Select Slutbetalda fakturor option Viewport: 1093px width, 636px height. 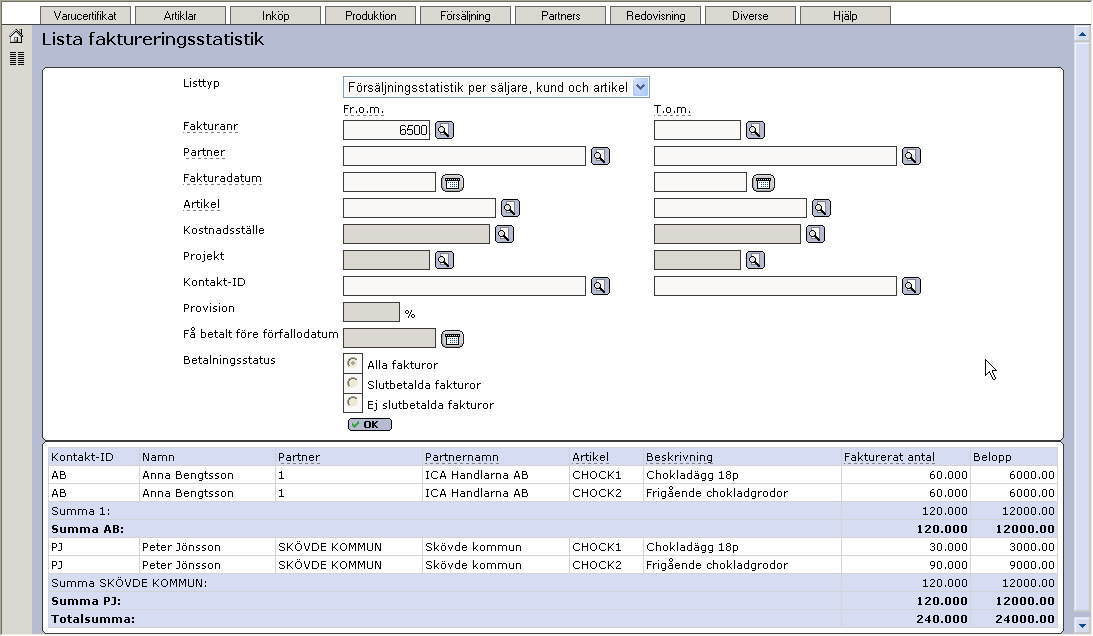[x=353, y=383]
